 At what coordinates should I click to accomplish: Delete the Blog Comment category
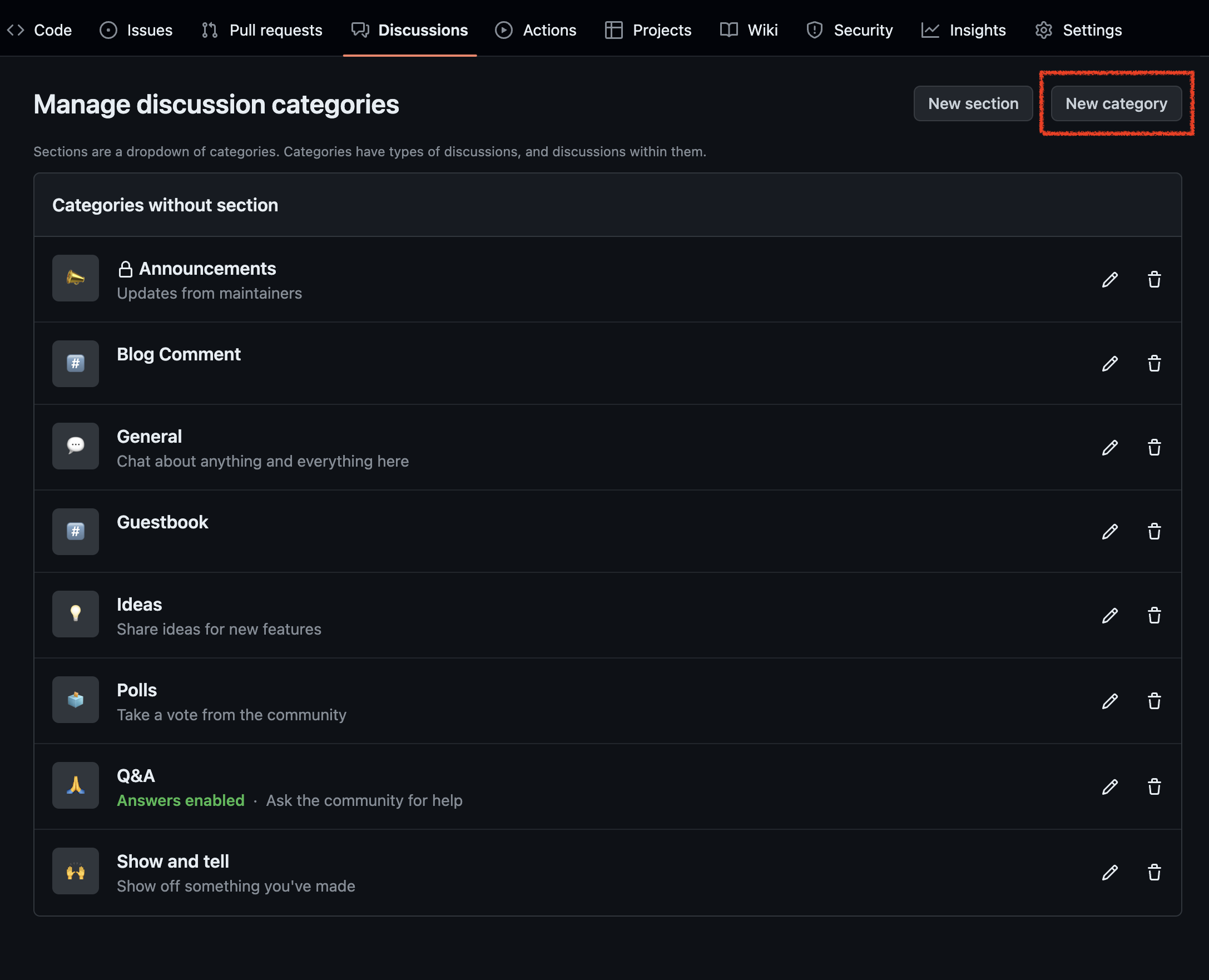click(1154, 364)
